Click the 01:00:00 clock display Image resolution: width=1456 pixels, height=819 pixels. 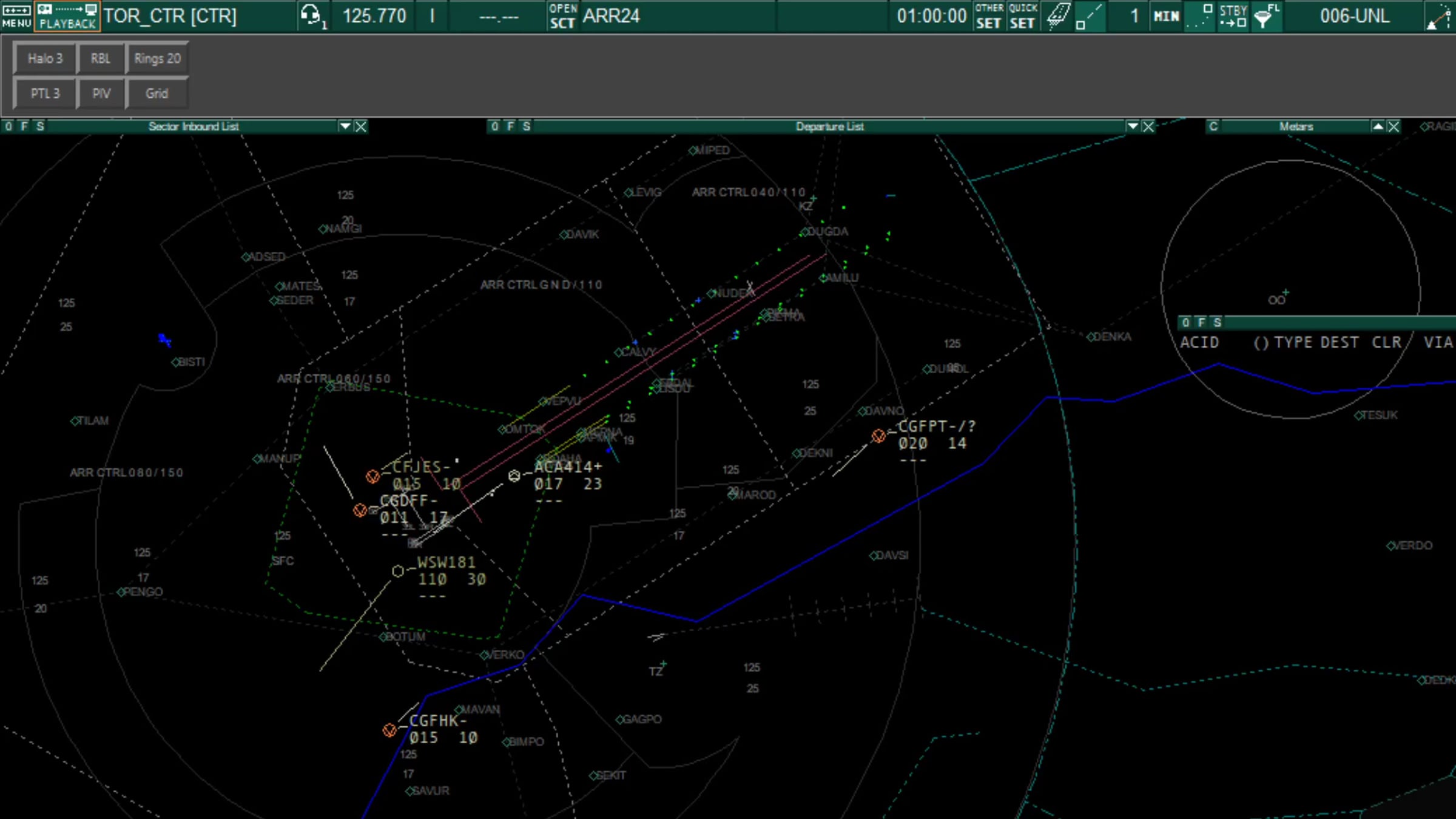tap(932, 16)
